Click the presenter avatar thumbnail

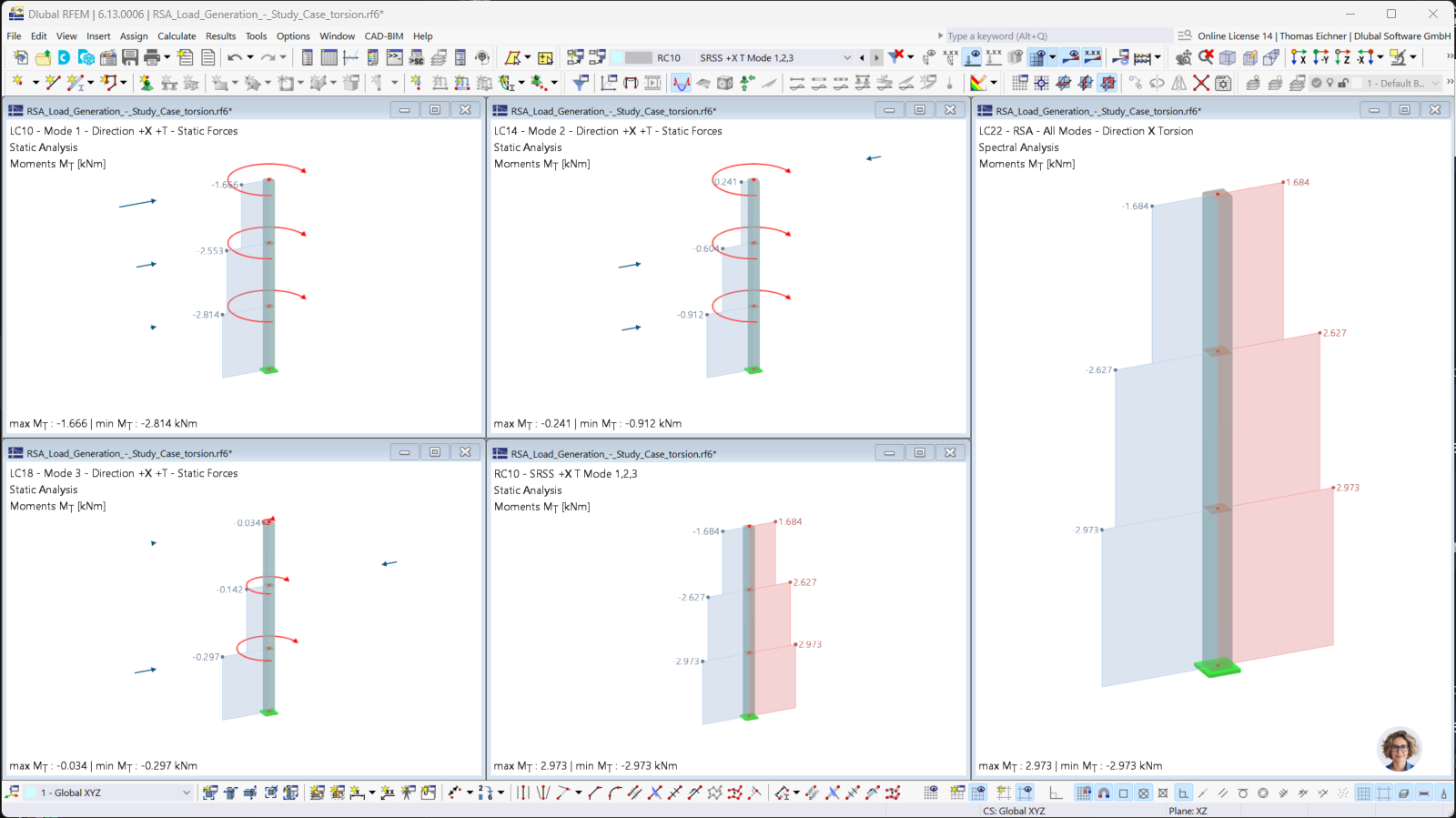(x=1400, y=749)
